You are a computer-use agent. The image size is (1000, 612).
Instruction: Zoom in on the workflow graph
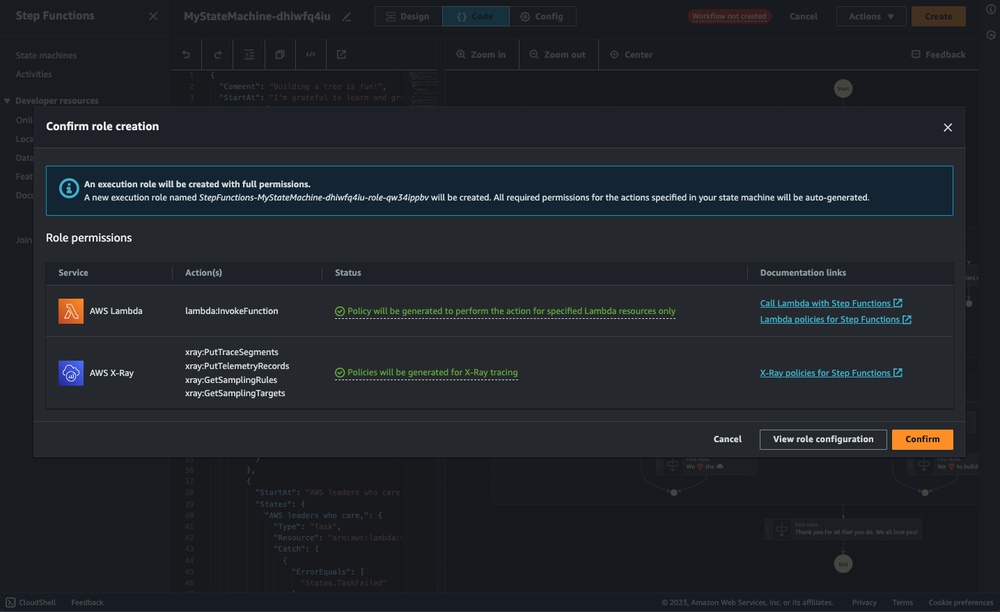pos(482,55)
